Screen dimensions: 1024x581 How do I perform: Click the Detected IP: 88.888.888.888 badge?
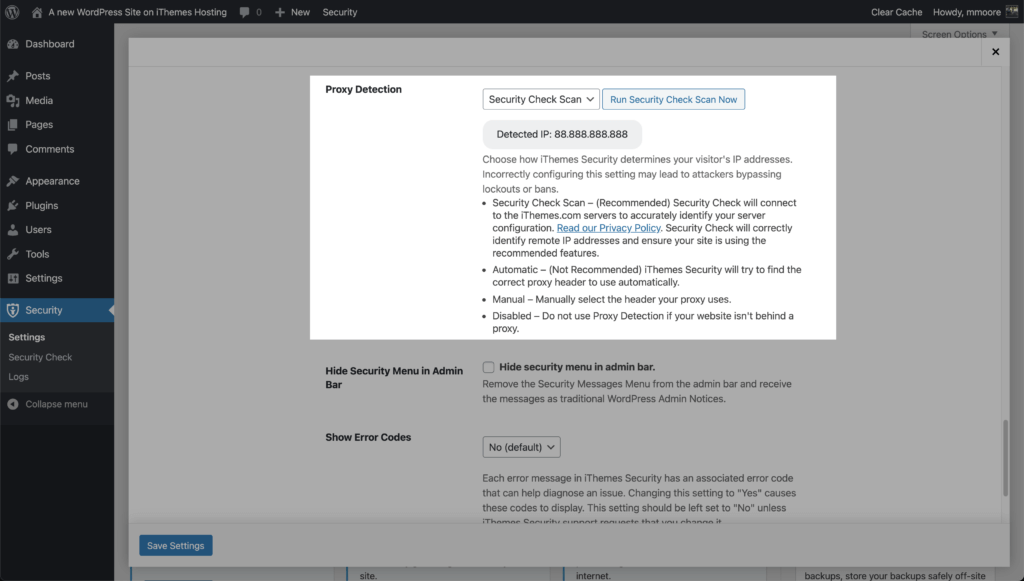pos(562,134)
